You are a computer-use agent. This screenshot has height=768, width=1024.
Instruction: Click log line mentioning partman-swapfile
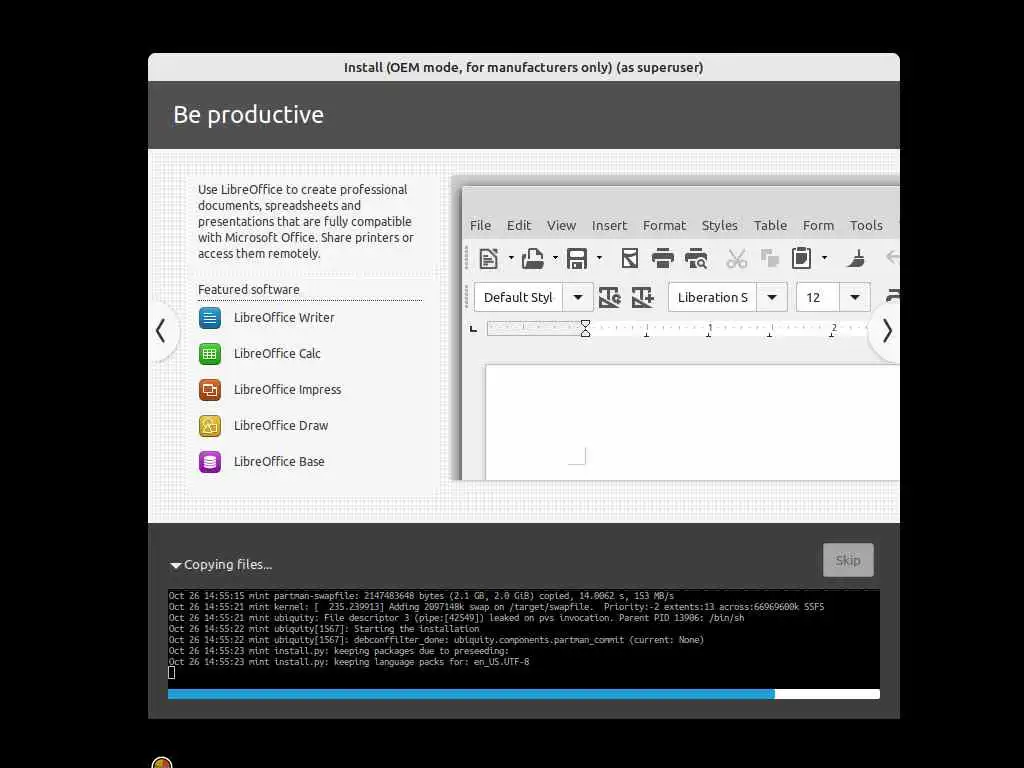coord(421,596)
